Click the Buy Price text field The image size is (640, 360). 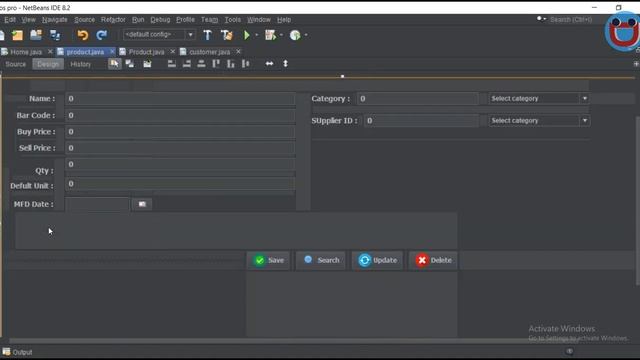pyautogui.click(x=180, y=131)
